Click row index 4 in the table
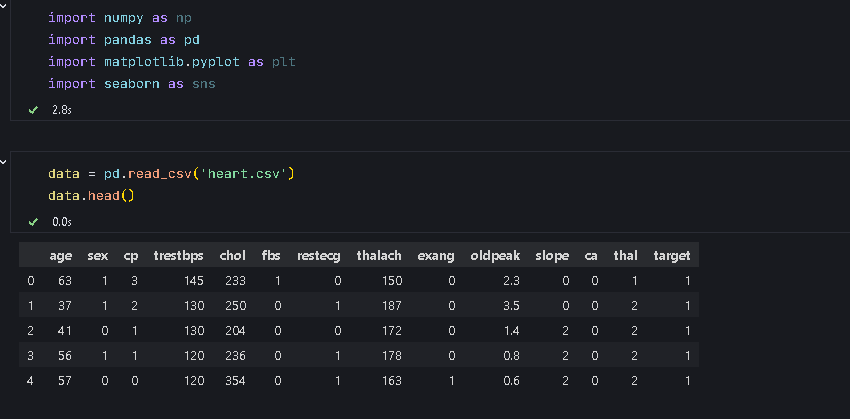 tap(30, 381)
